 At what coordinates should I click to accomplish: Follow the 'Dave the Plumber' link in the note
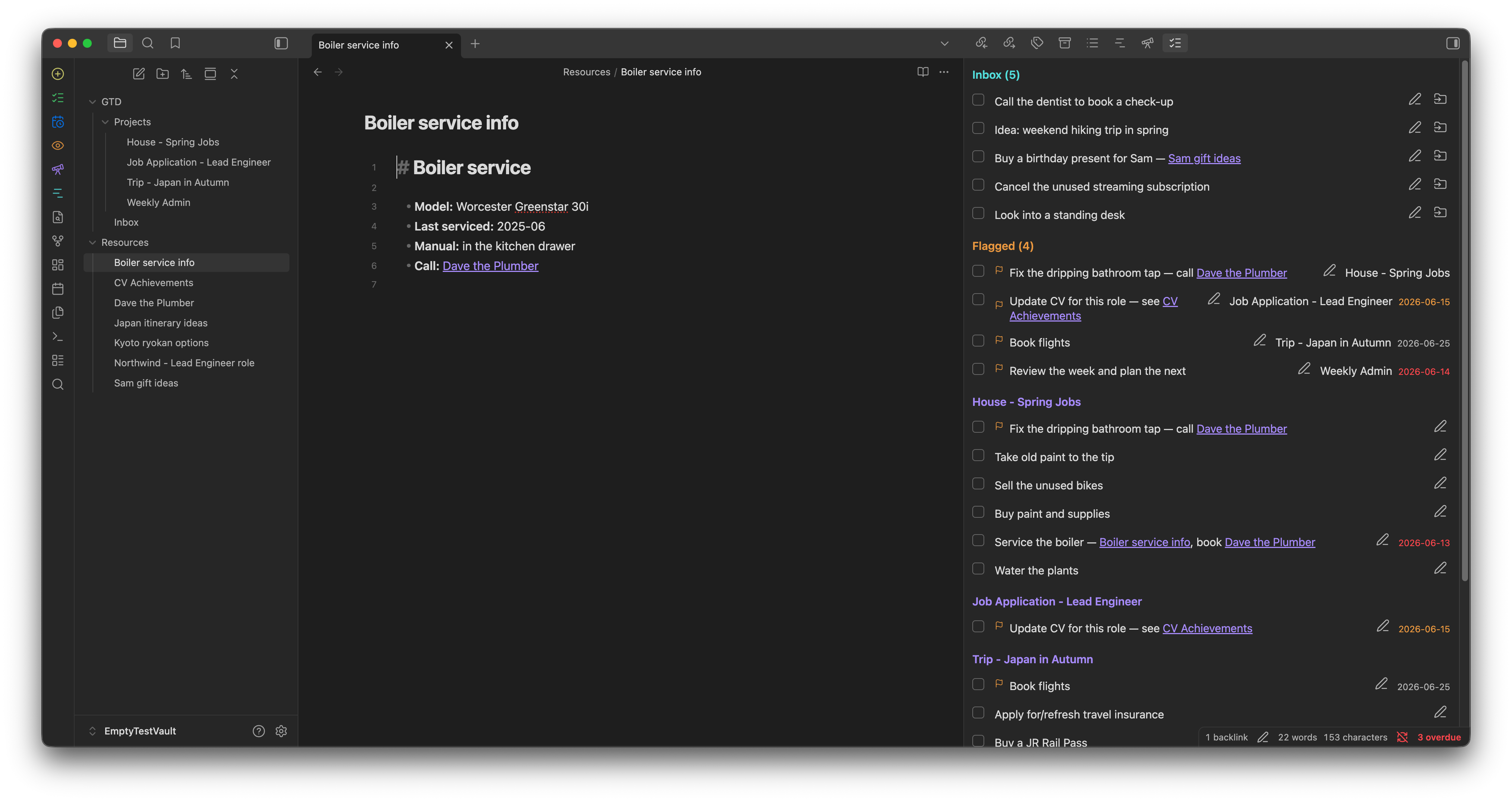(x=490, y=266)
